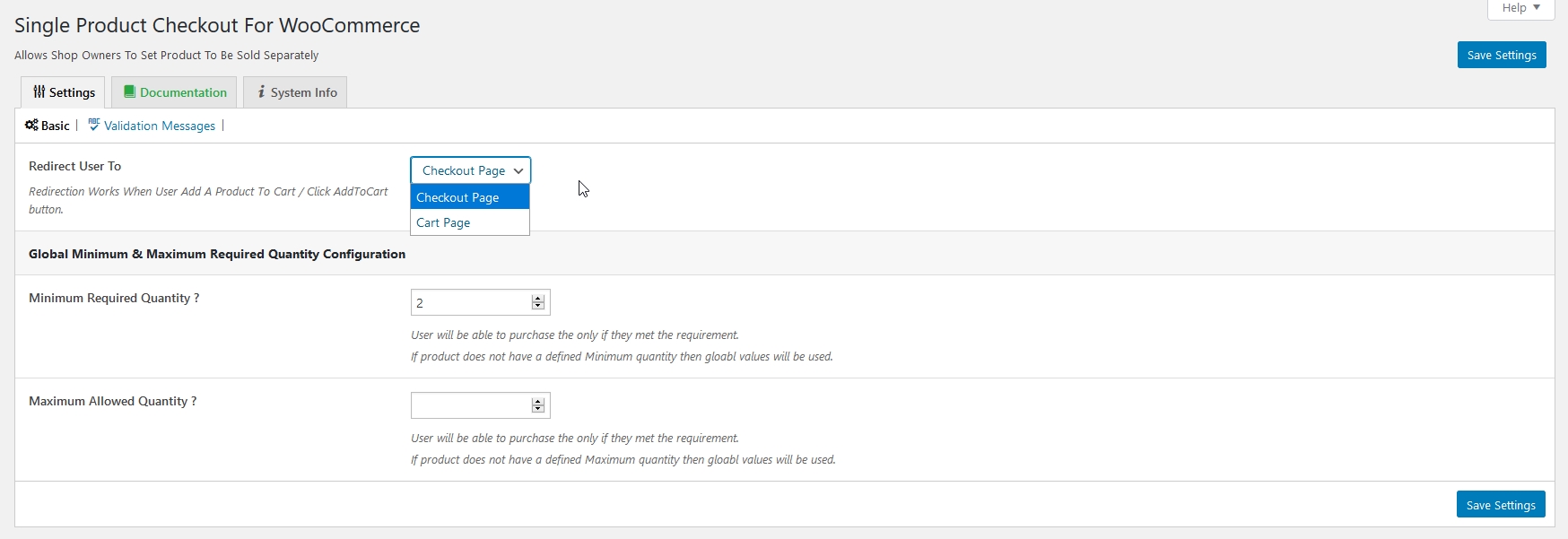1568x539 pixels.
Task: Open the Settings tab
Action: click(63, 92)
